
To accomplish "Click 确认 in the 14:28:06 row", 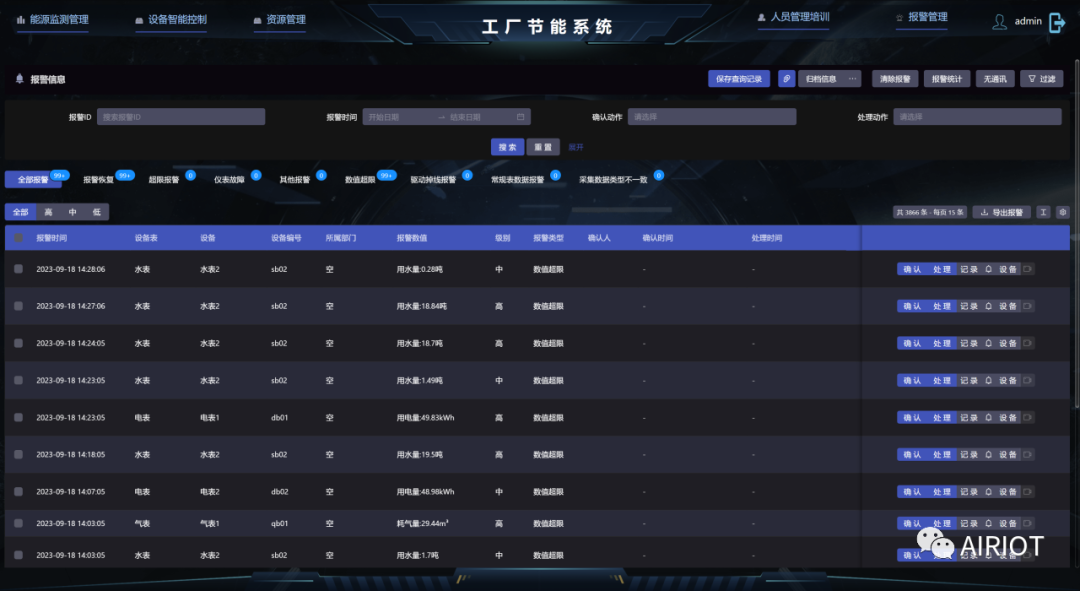I will [912, 269].
